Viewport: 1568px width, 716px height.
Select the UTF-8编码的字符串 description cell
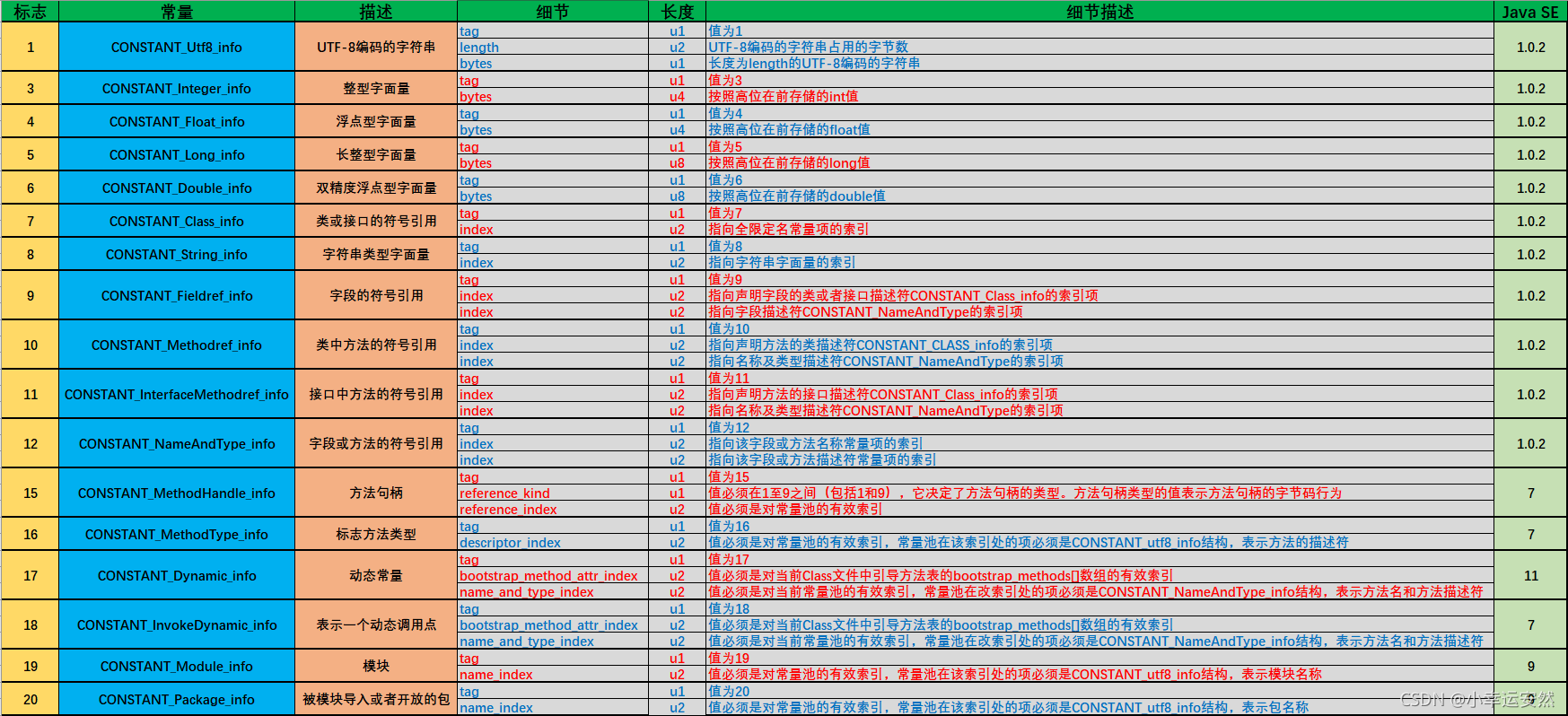(376, 47)
